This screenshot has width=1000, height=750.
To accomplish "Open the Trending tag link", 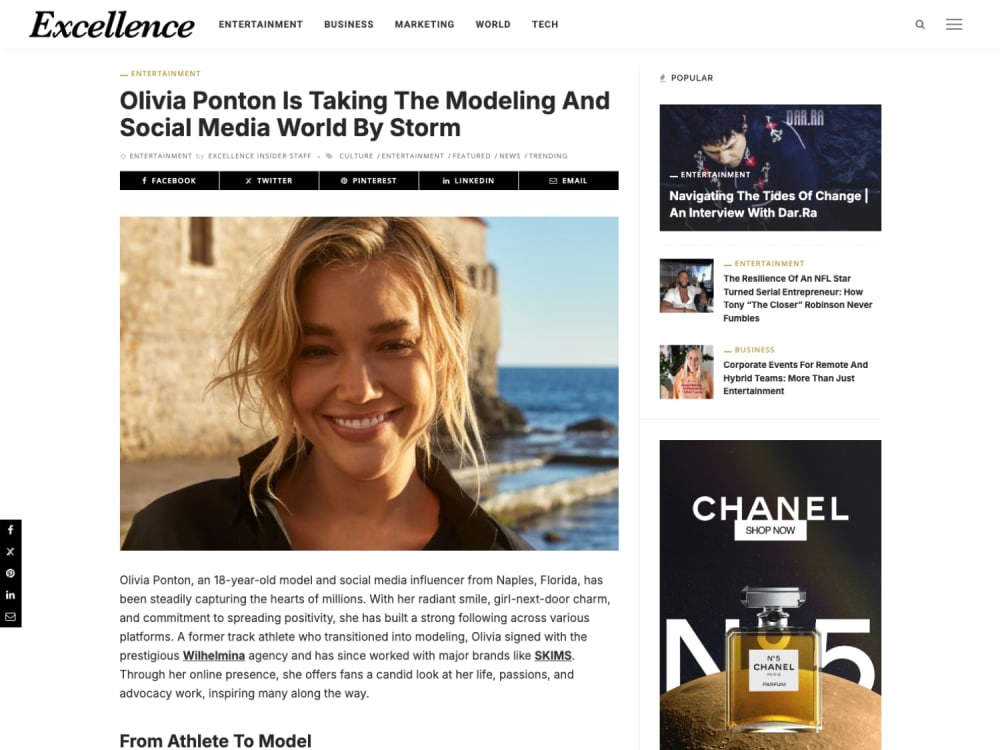I will pyautogui.click(x=548, y=156).
